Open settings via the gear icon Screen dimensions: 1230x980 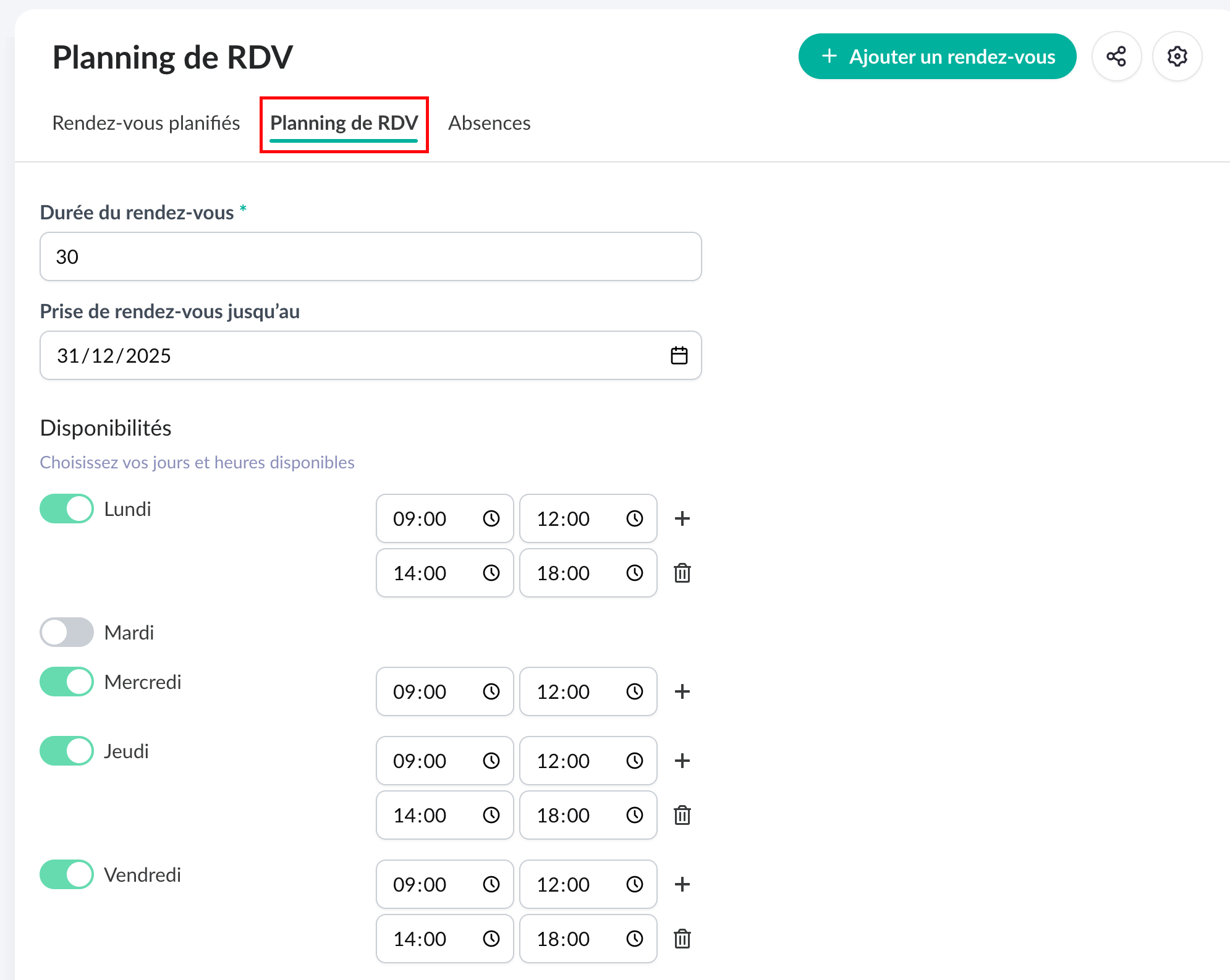click(x=1177, y=56)
